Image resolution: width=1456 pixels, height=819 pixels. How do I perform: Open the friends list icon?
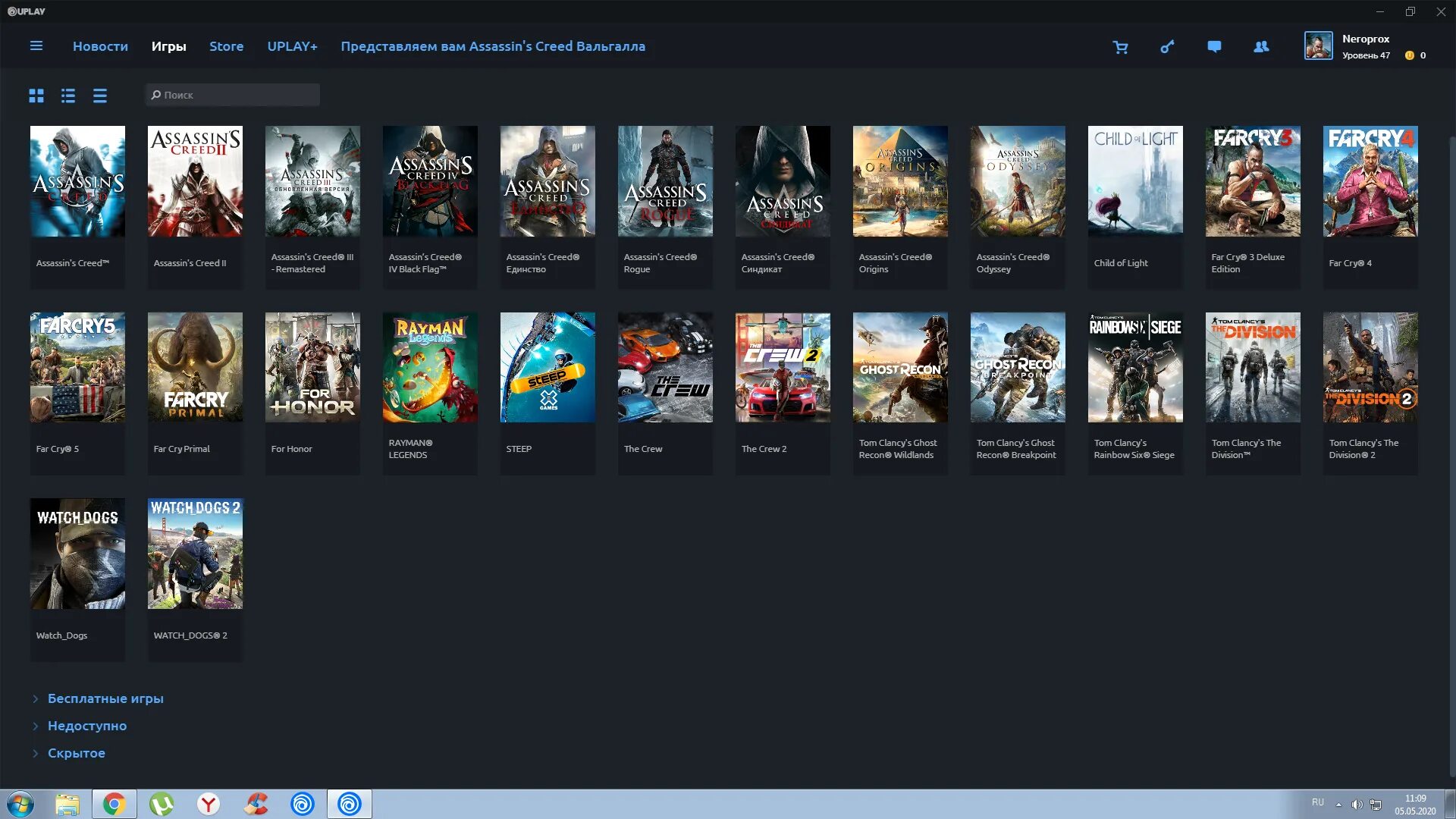point(1261,46)
